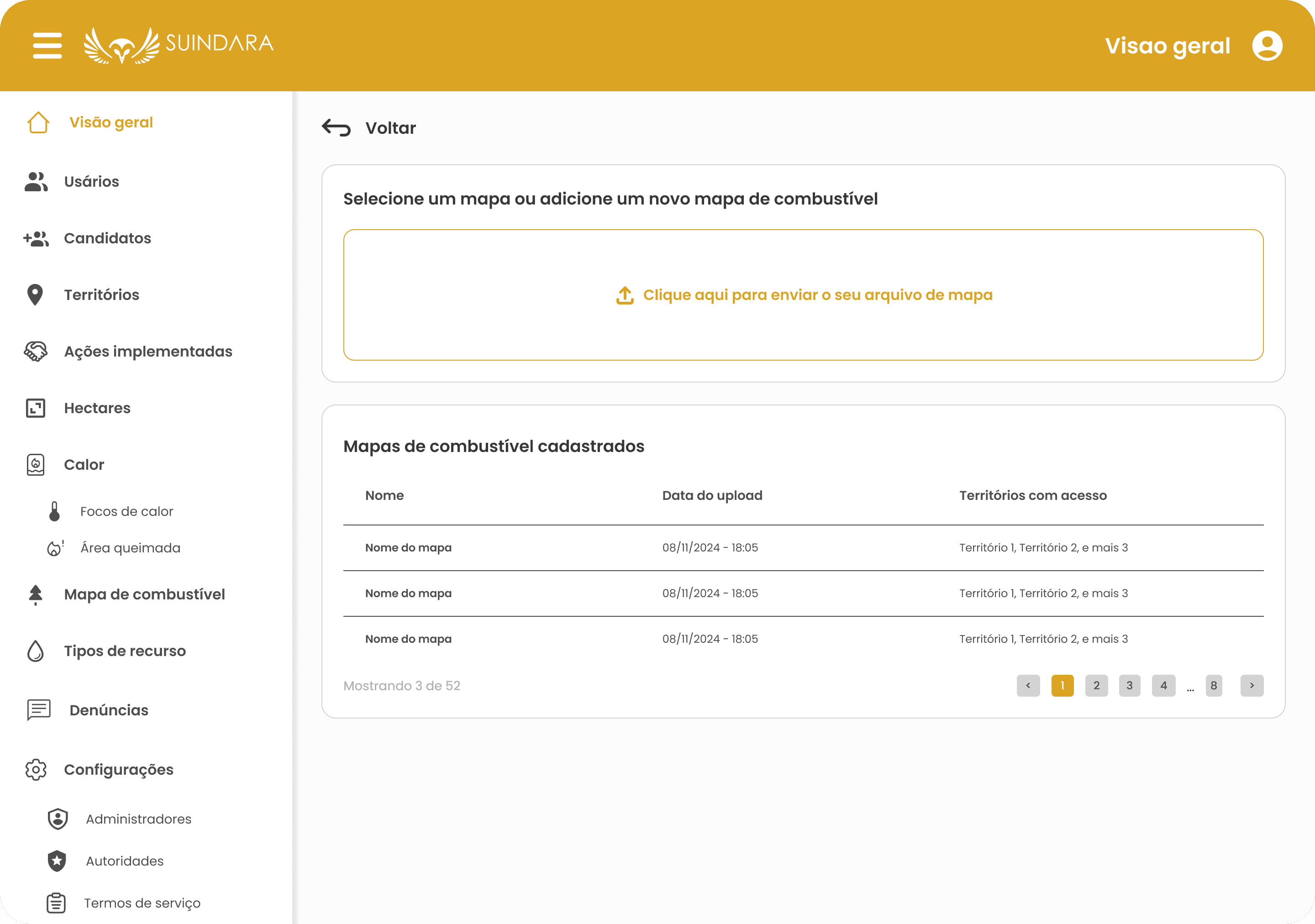Open the Denúncias sidebar item
Screen dimensions: 1315x924
tap(109, 710)
